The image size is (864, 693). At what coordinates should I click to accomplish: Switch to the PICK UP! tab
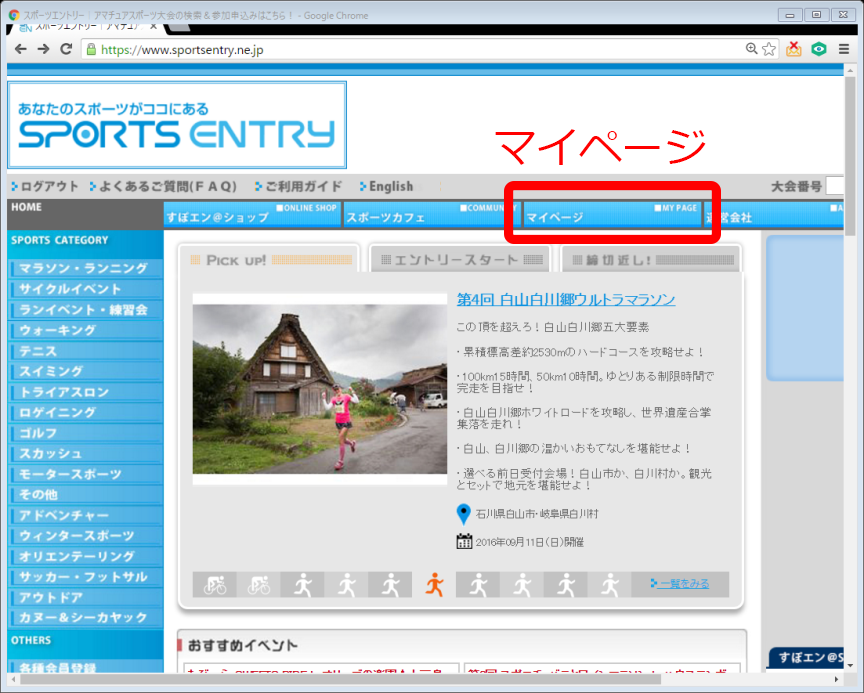coord(269,259)
